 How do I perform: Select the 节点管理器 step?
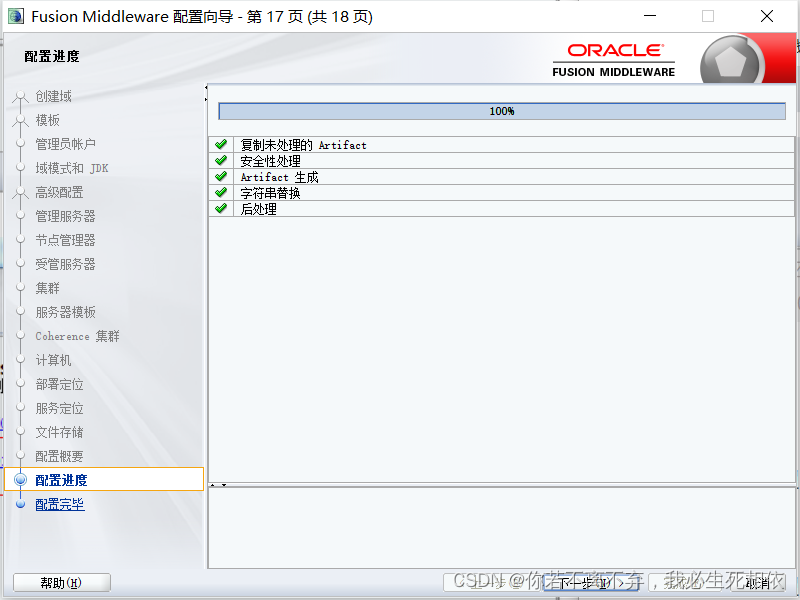(65, 240)
